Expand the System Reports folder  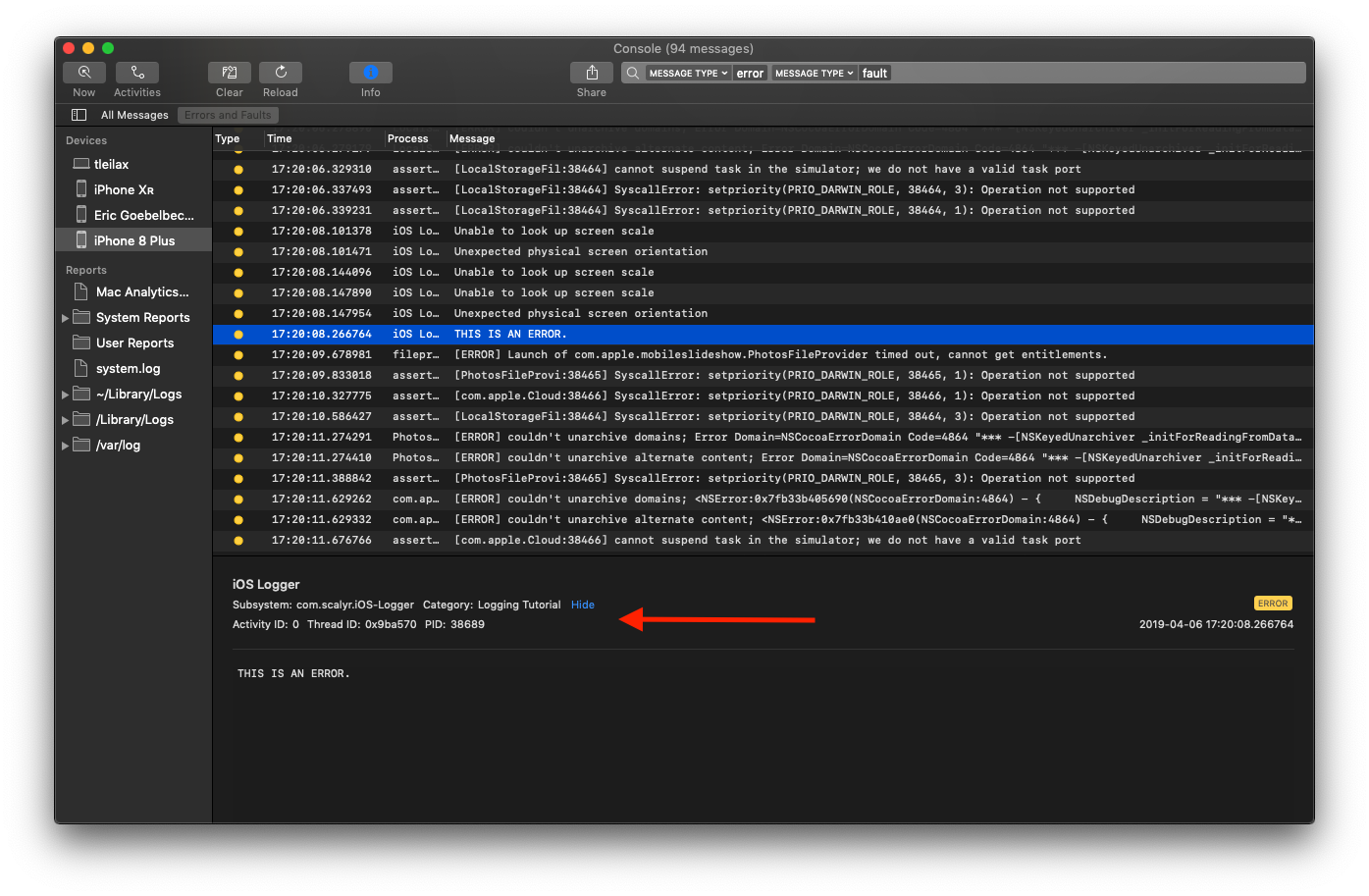pyautogui.click(x=66, y=318)
